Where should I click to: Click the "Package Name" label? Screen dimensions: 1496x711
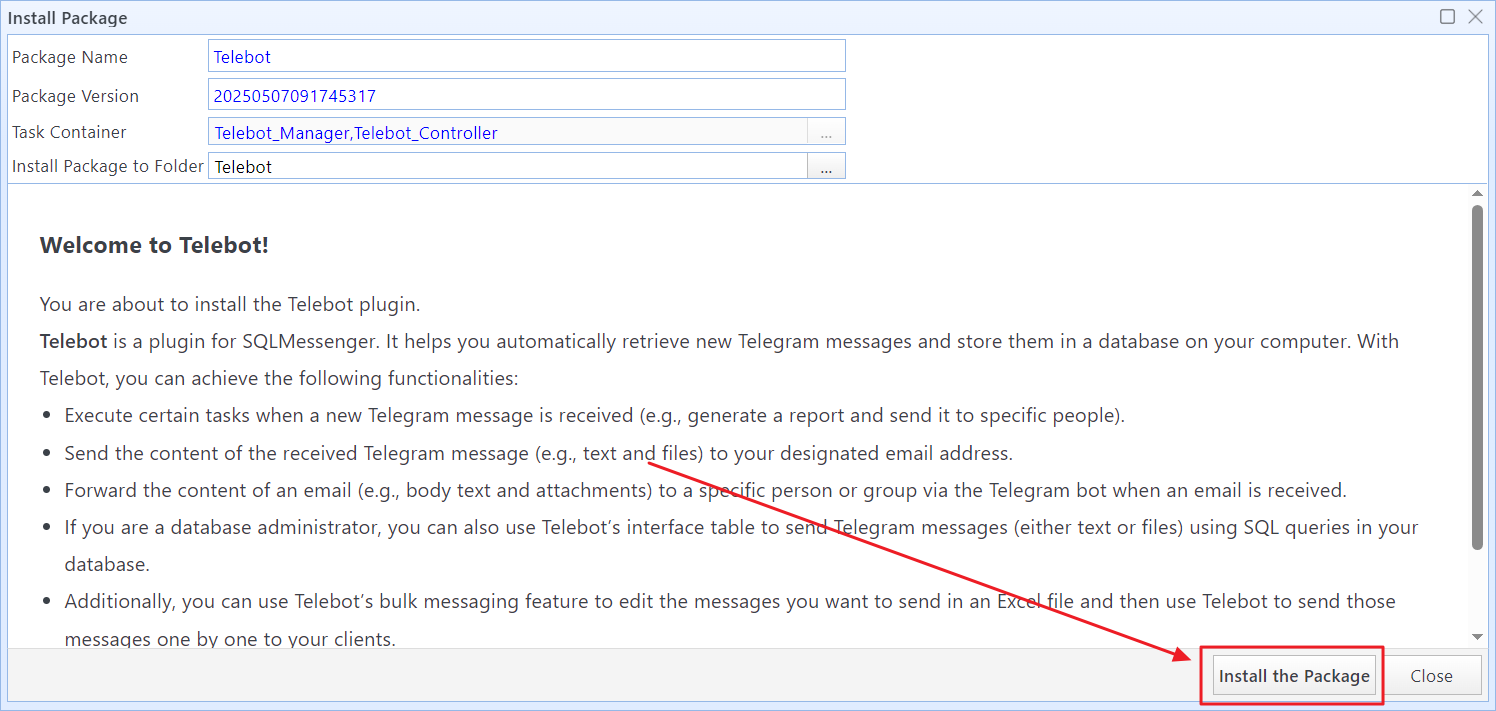(70, 57)
